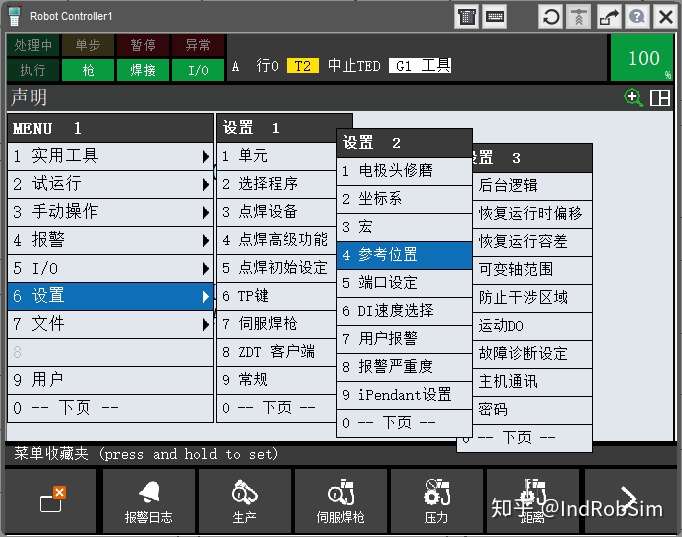
Task: Select 8 报警严重度 menu item
Action: pyautogui.click(x=405, y=367)
